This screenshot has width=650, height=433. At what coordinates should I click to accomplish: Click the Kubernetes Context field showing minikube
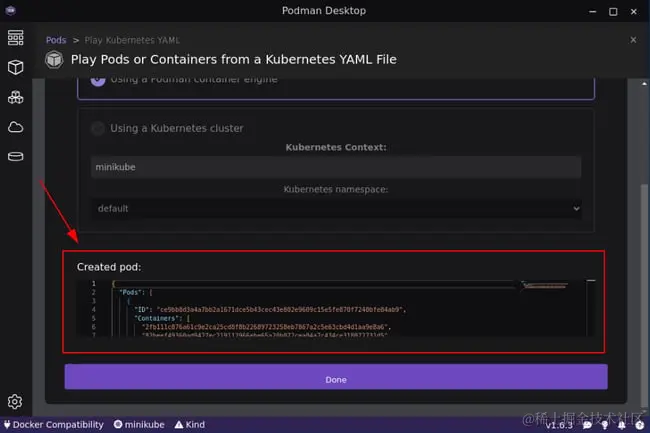pyautogui.click(x=336, y=167)
